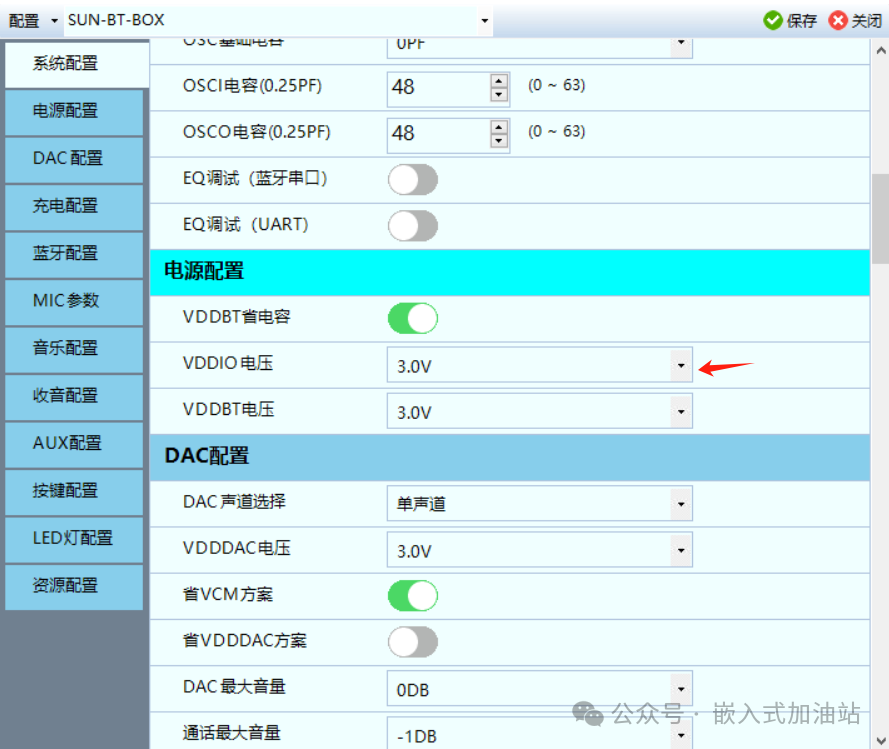Open the 配置 menu dropdown arrow

[x=54, y=21]
